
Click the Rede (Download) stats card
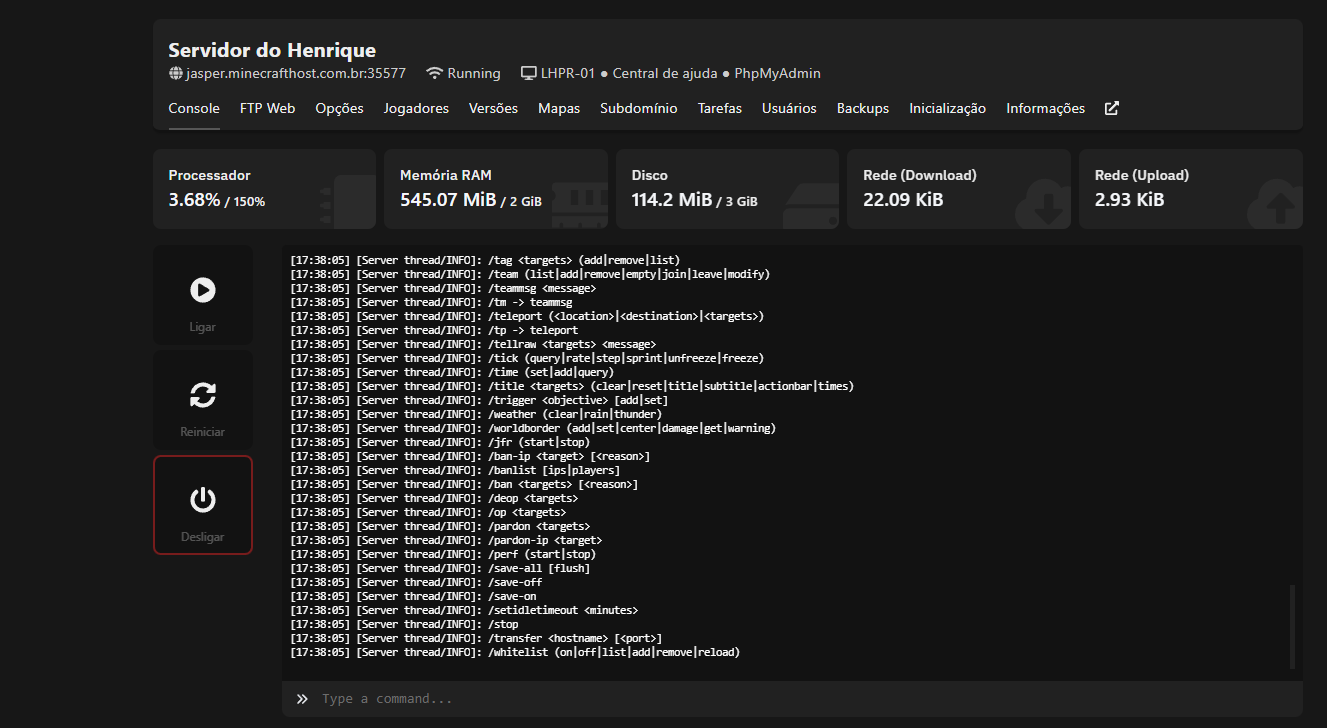tap(958, 189)
